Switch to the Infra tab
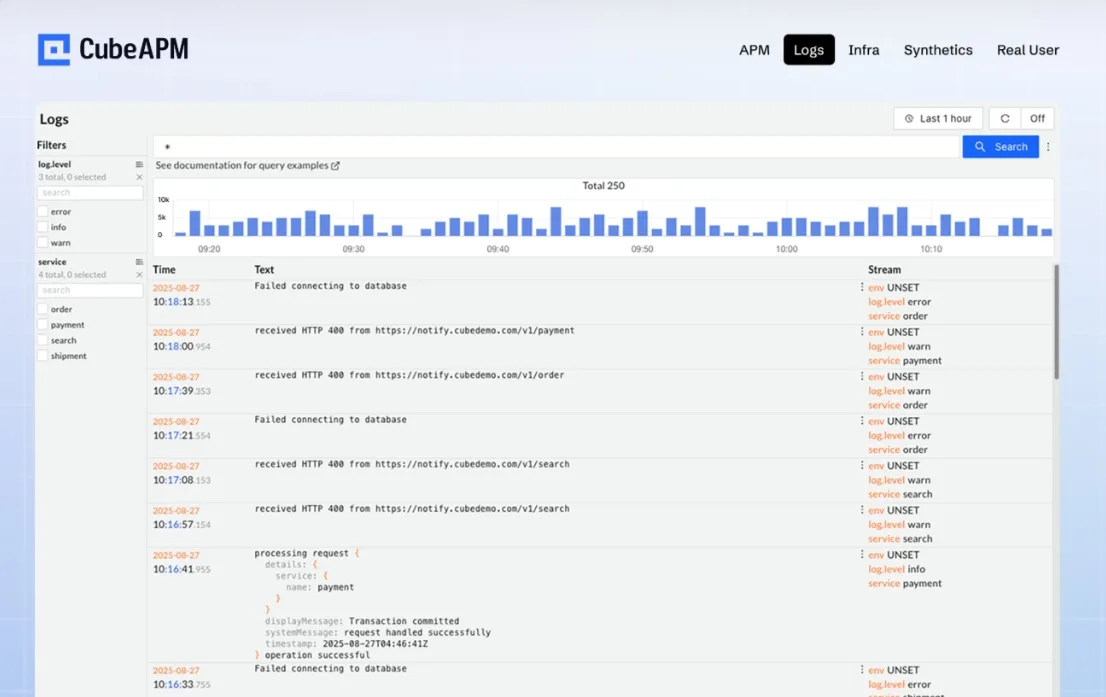Image resolution: width=1106 pixels, height=697 pixels. 863,50
